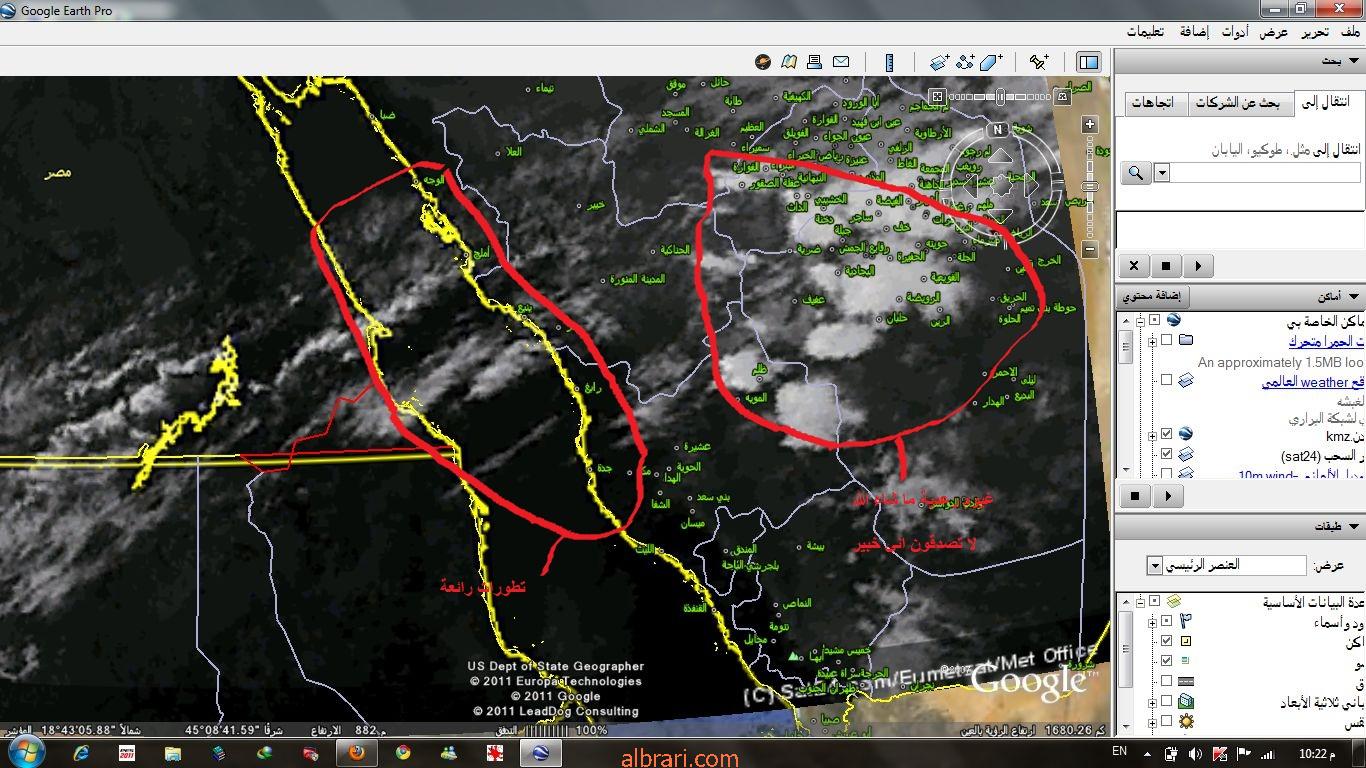1366x768 pixels.
Task: Click the N north compass marker
Action: [997, 130]
